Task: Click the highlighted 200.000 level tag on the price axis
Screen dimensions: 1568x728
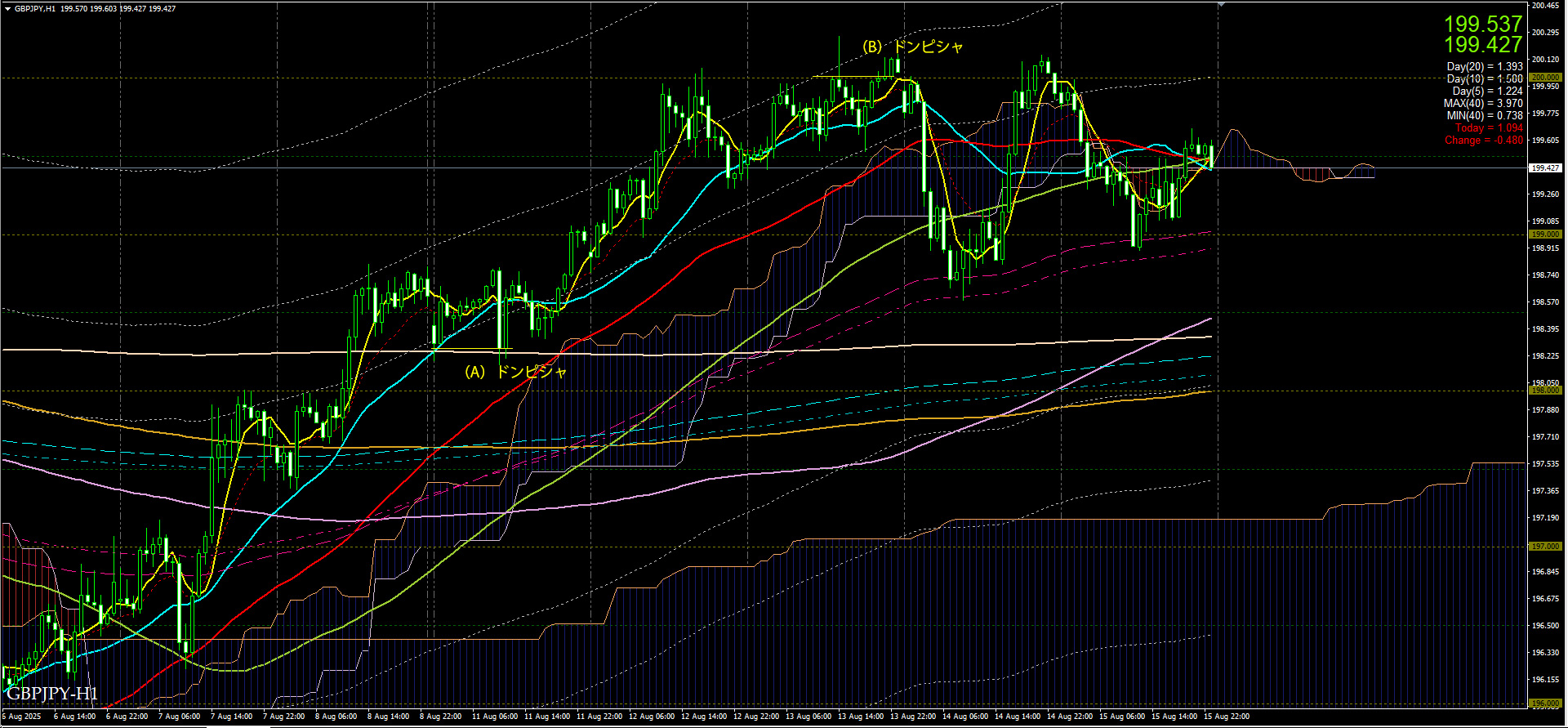Action: click(x=1545, y=78)
